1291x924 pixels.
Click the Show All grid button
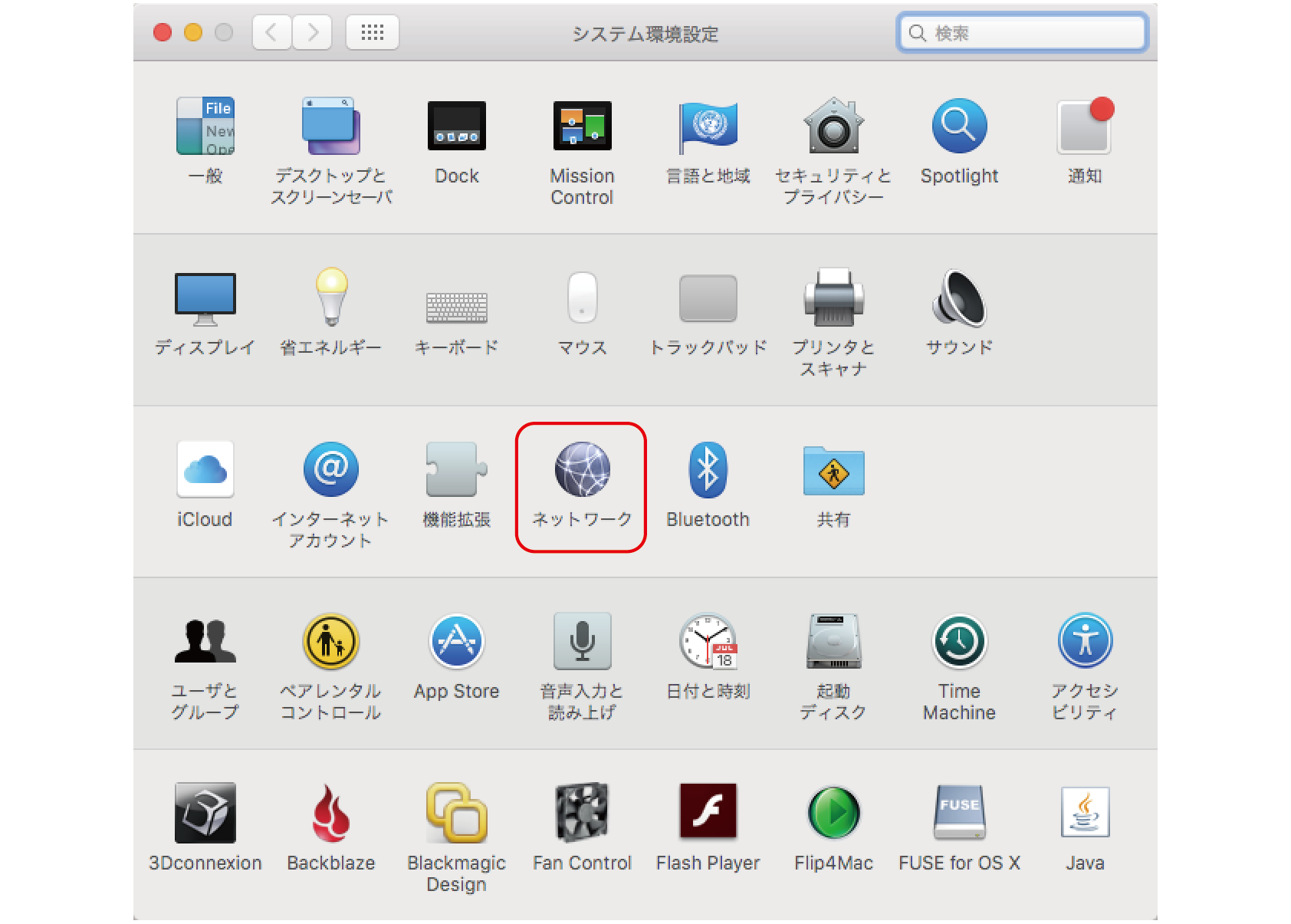pyautogui.click(x=372, y=32)
